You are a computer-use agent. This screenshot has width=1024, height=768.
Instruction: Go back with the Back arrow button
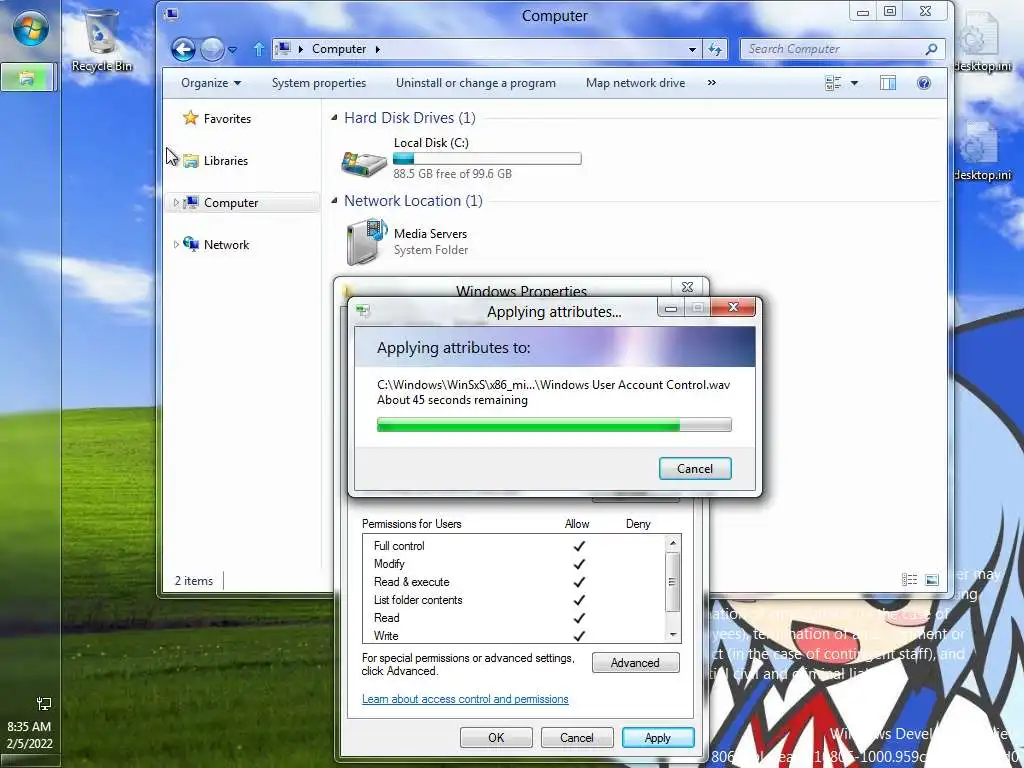point(184,49)
